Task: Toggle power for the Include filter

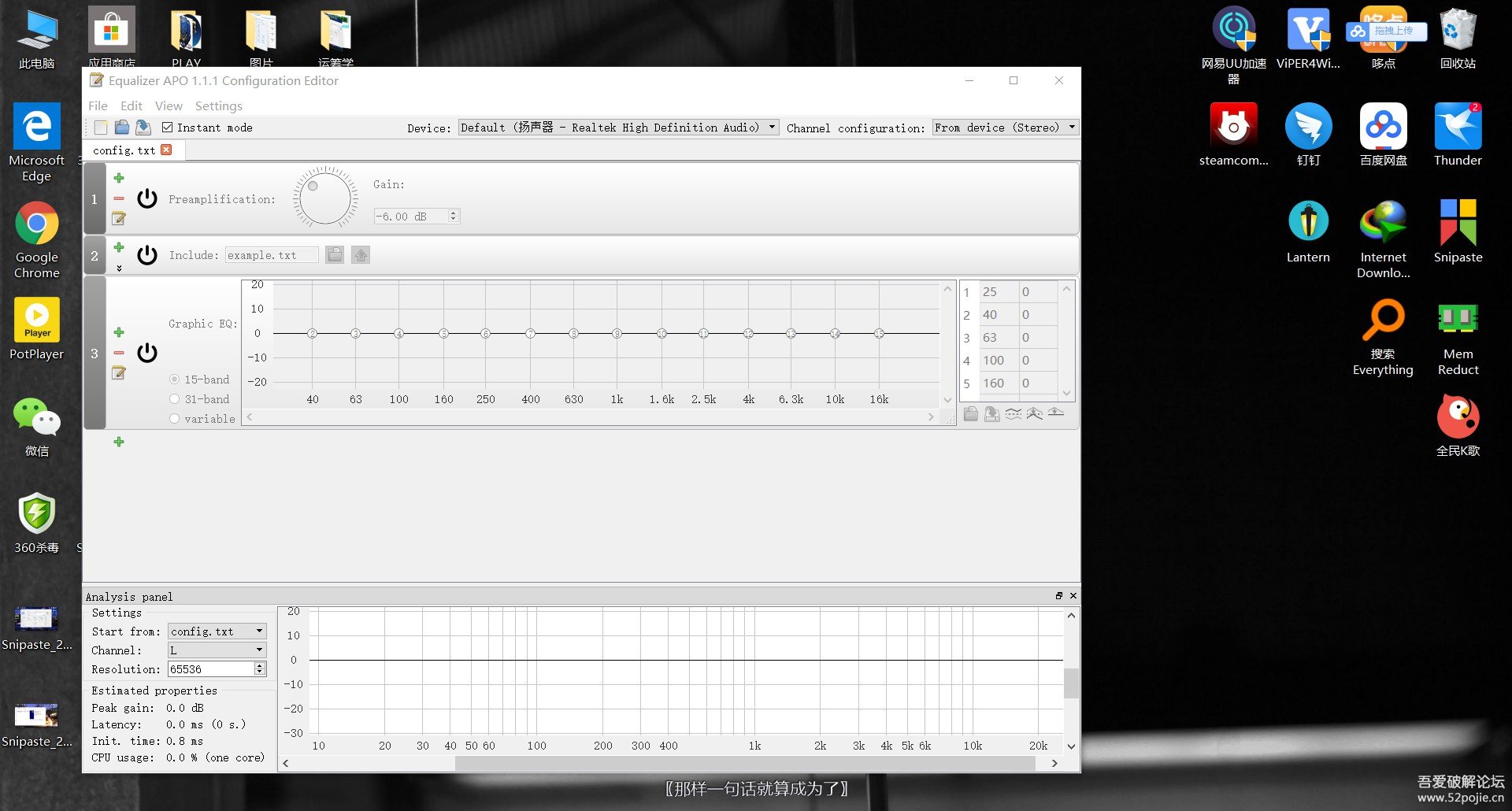Action: (147, 255)
